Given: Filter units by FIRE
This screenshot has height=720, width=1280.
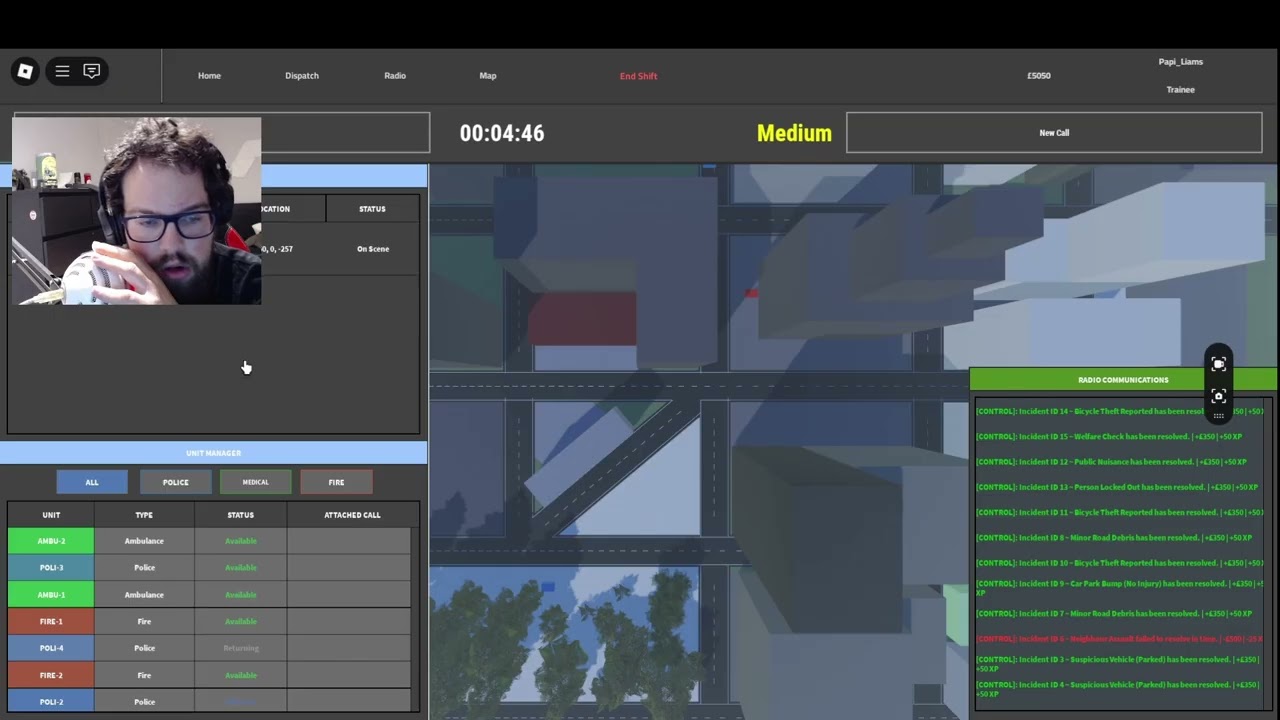Looking at the screenshot, I should 336,482.
